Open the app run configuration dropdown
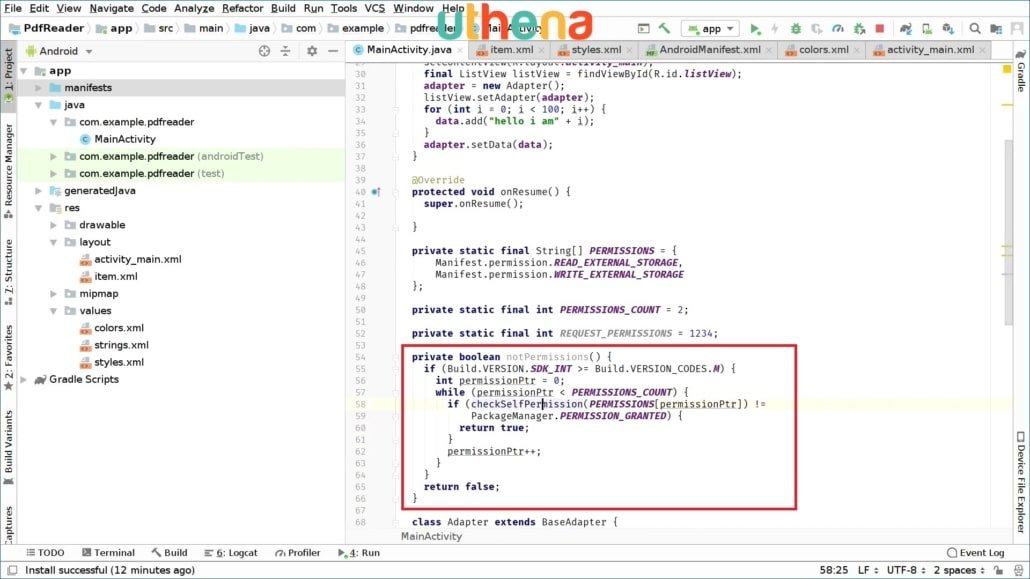The width and height of the screenshot is (1030, 579). pos(711,28)
